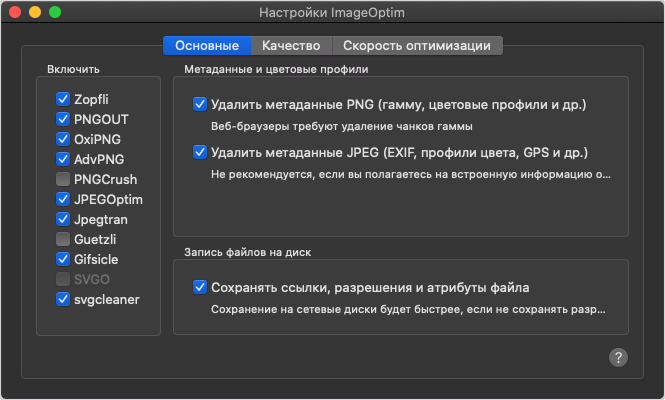Disable the PNGOUT optimizer checkbox
The width and height of the screenshot is (665, 400).
click(63, 119)
